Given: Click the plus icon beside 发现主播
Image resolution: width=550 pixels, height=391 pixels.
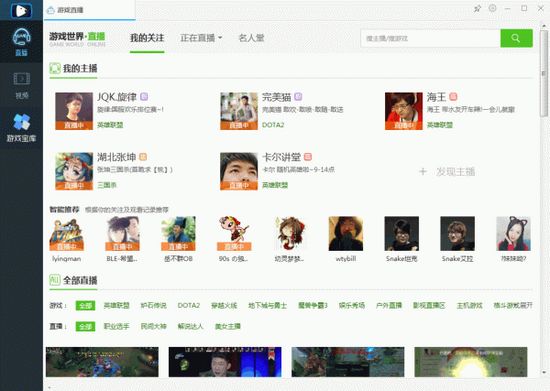Looking at the screenshot, I should [x=423, y=172].
